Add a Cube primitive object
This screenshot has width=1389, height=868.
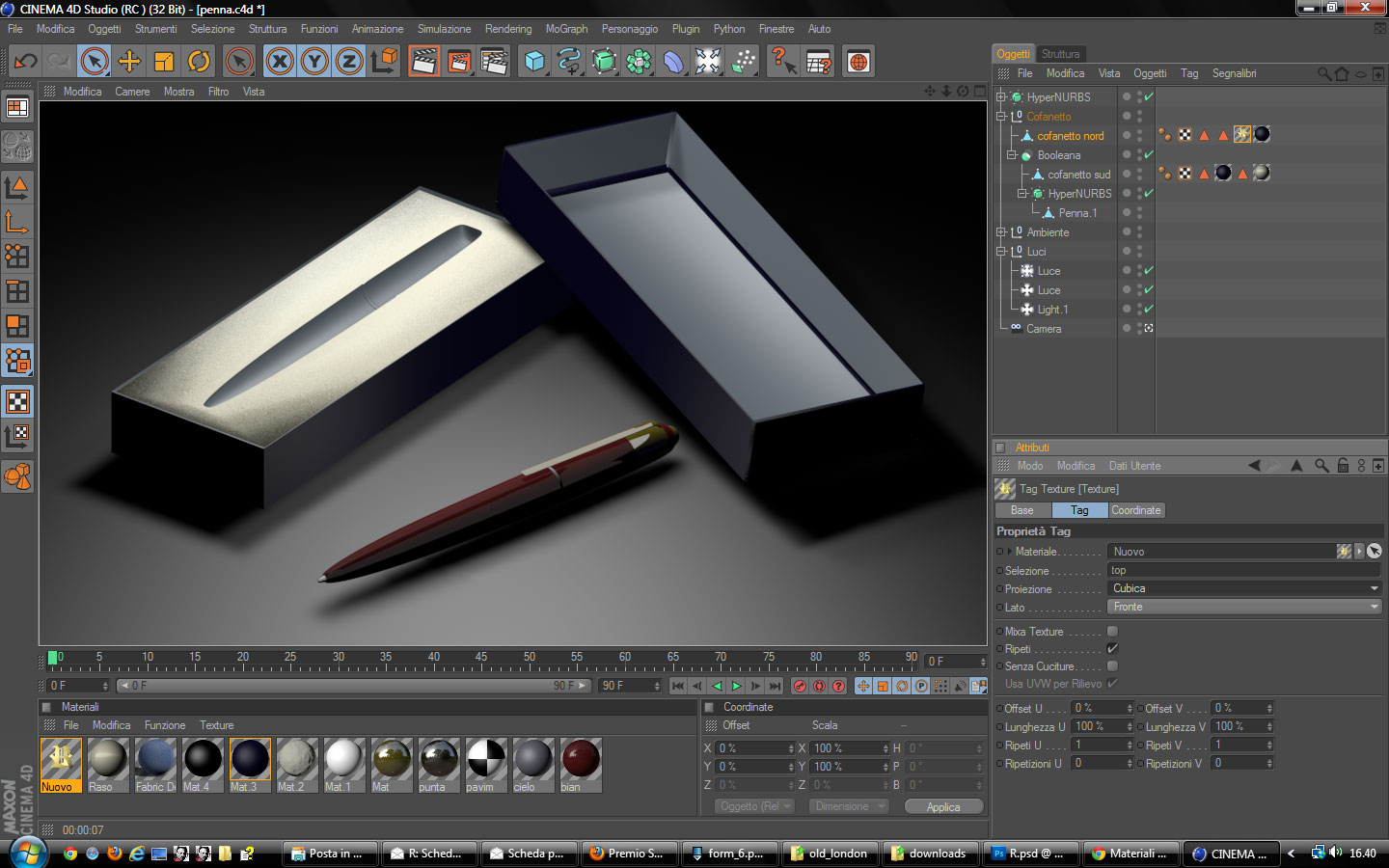point(534,62)
